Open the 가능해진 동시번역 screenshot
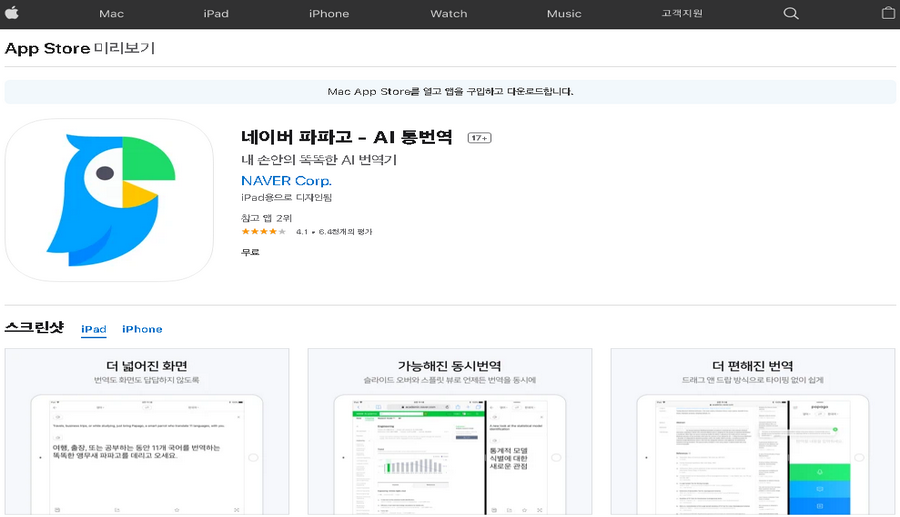900x517 pixels. (x=450, y=432)
